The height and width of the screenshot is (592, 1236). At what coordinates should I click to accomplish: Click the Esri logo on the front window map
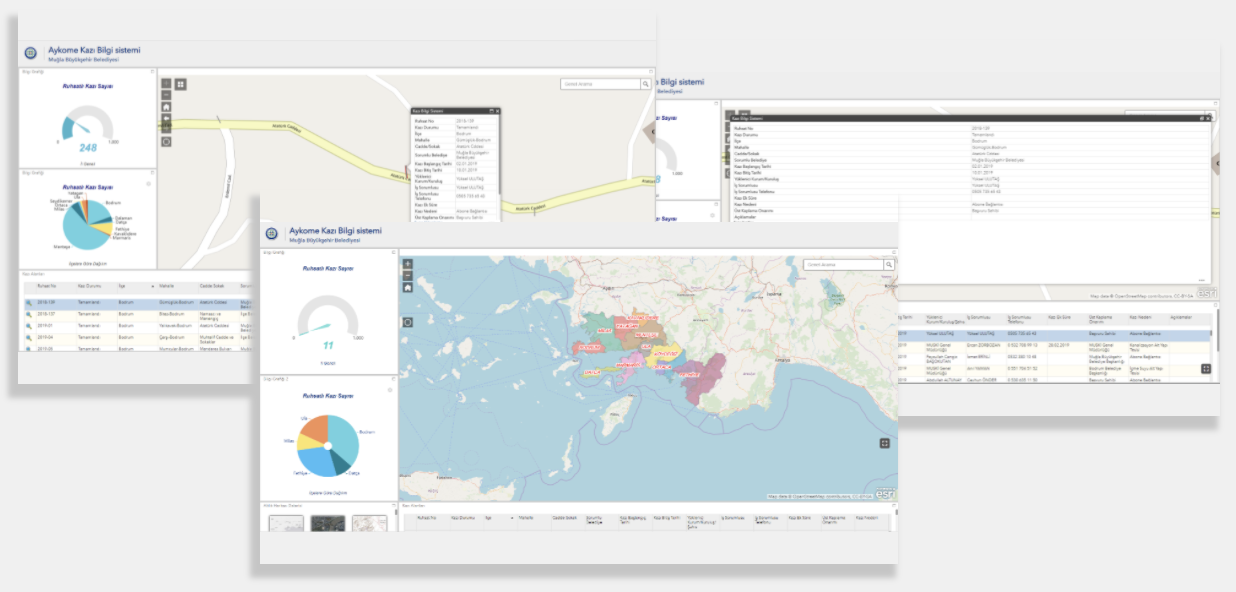pyautogui.click(x=885, y=493)
